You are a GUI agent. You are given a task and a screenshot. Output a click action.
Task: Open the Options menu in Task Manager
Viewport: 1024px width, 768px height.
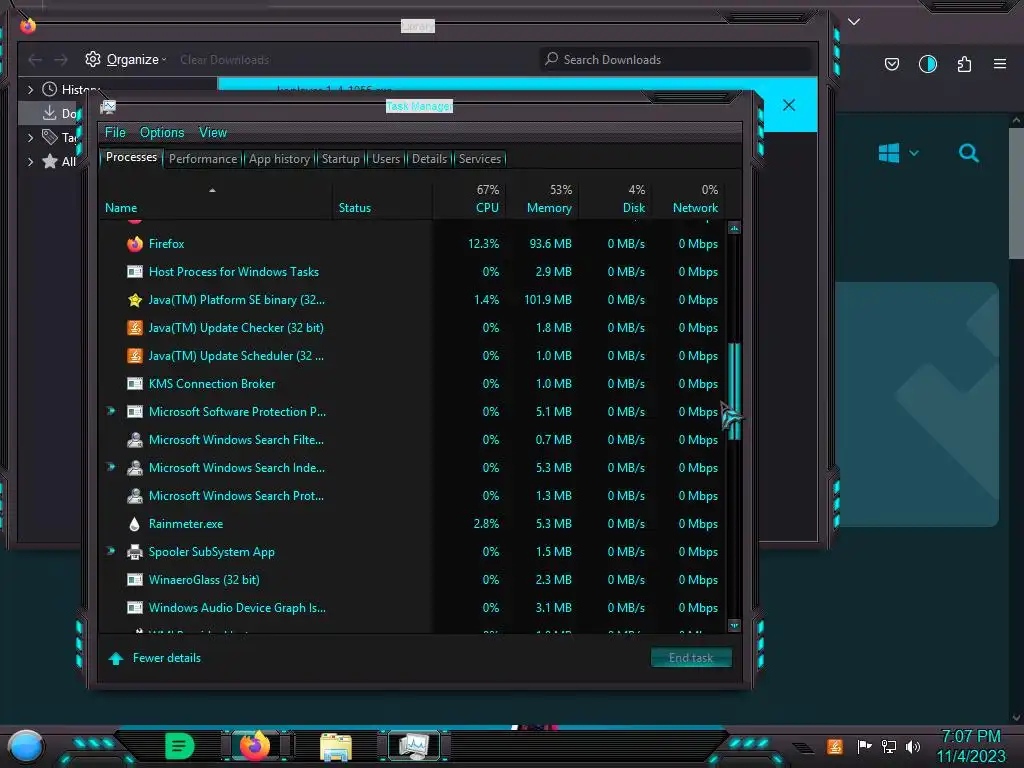click(x=162, y=133)
